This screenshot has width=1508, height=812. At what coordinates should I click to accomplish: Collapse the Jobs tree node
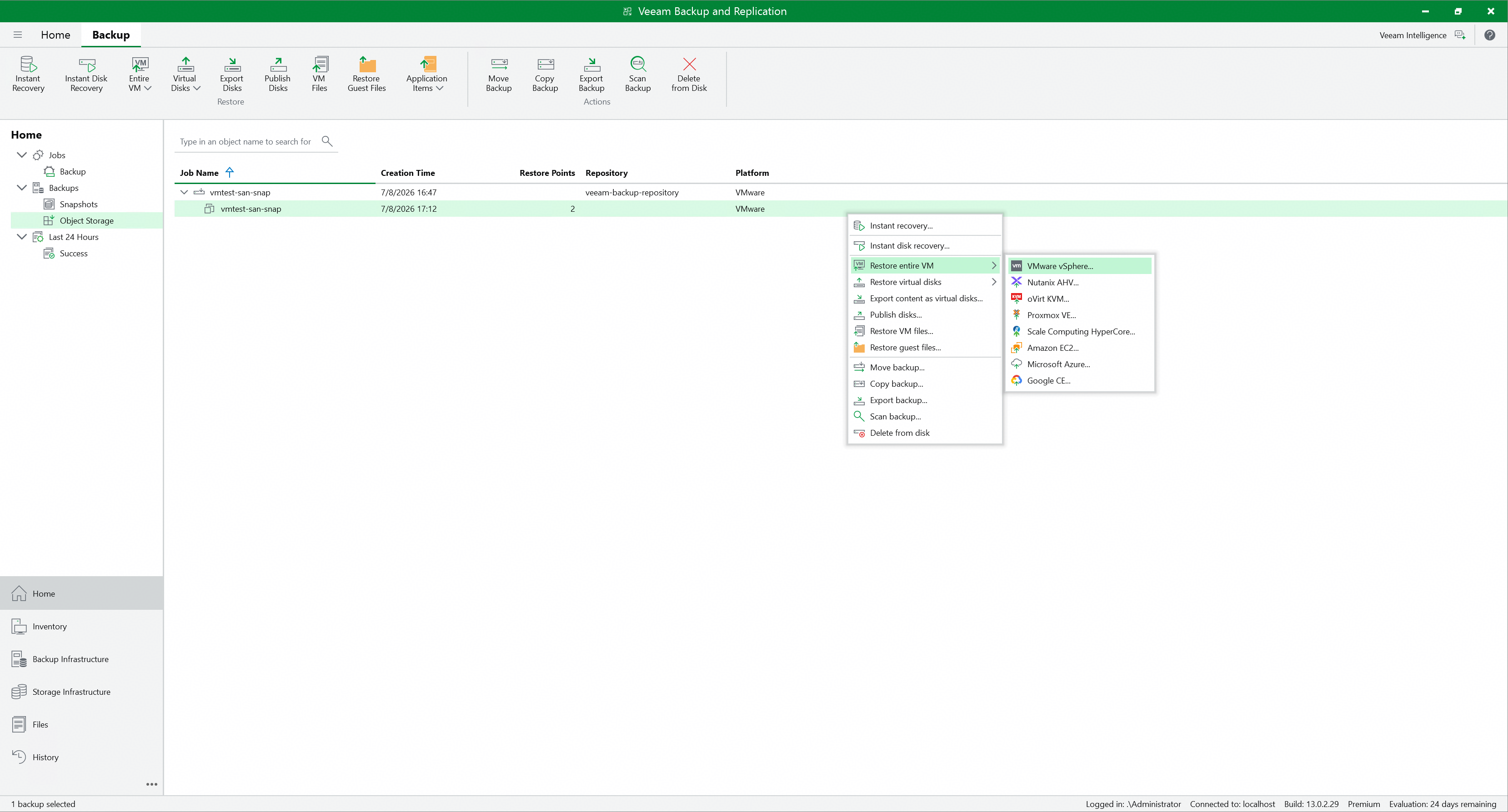tap(22, 155)
